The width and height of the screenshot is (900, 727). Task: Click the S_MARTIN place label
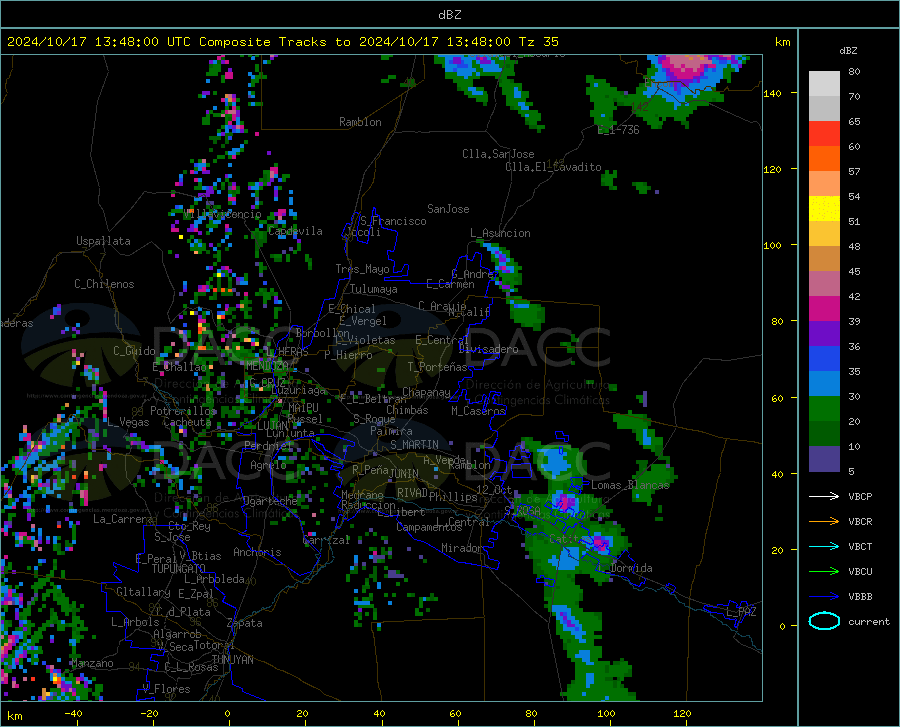[x=414, y=445]
